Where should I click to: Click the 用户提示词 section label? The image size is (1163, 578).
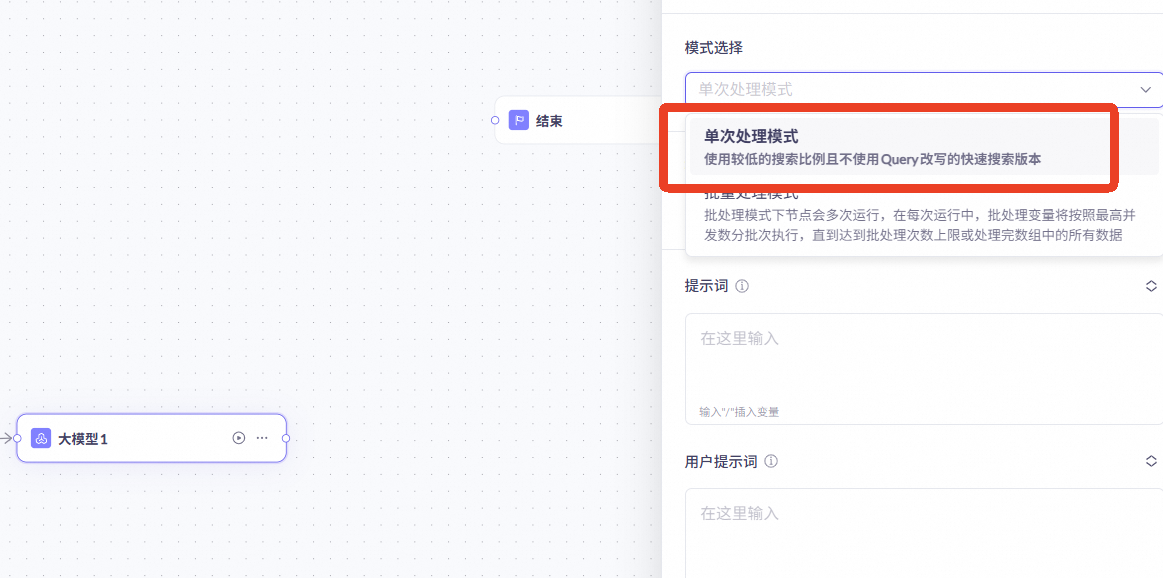pos(721,462)
